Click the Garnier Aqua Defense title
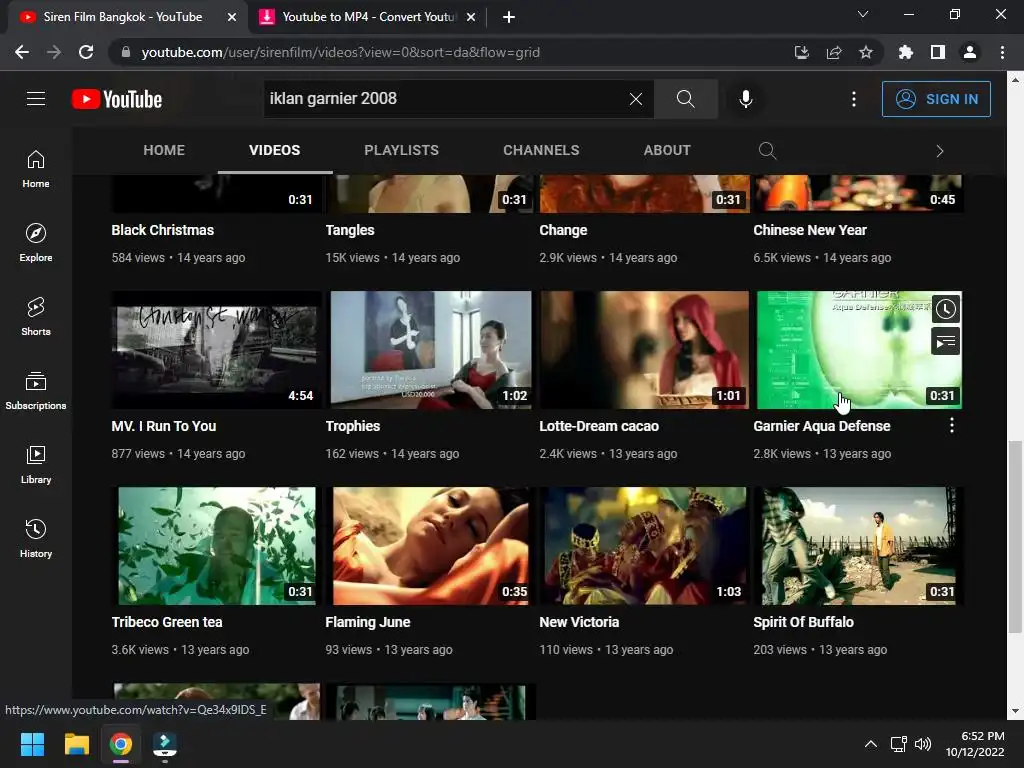Image resolution: width=1024 pixels, height=768 pixels. tap(822, 426)
